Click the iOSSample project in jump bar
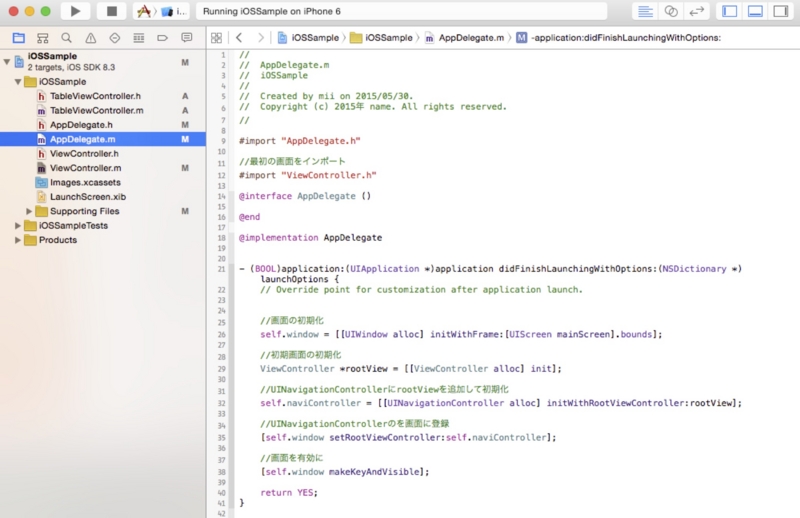This screenshot has height=518, width=800. pos(308,38)
